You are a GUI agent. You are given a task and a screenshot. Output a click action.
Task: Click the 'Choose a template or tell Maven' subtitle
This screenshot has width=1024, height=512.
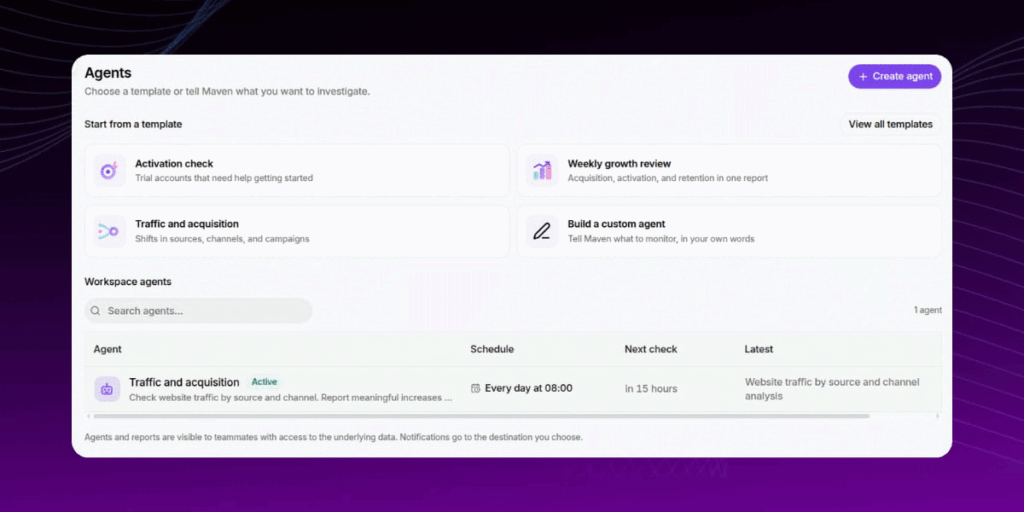click(227, 91)
